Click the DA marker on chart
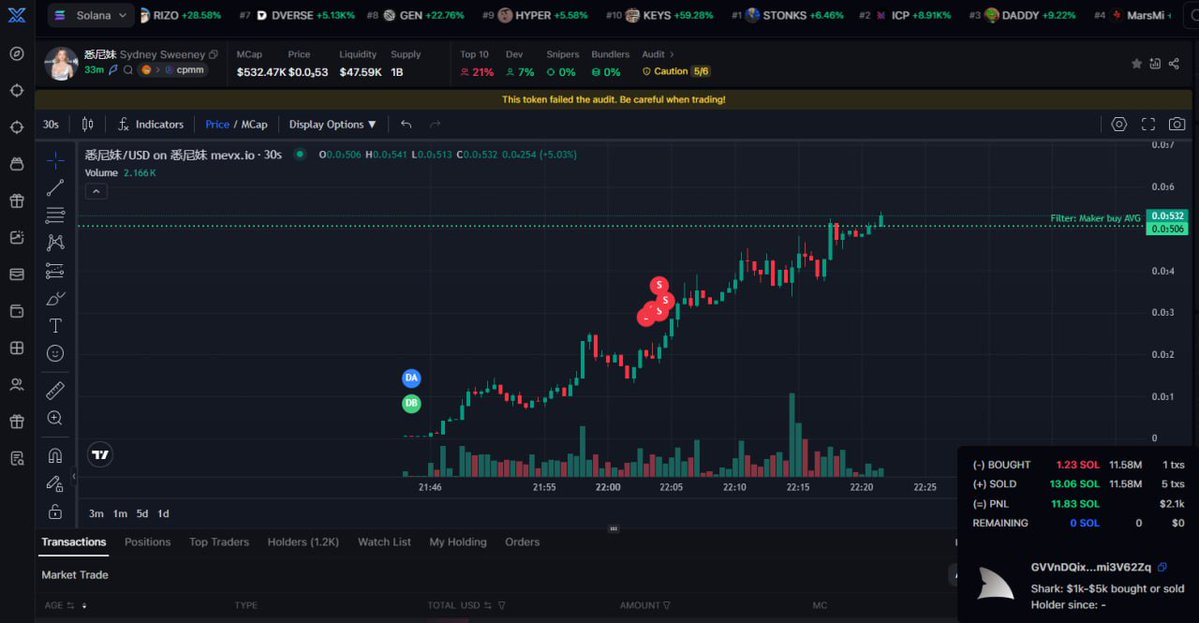This screenshot has width=1199, height=623. [411, 378]
